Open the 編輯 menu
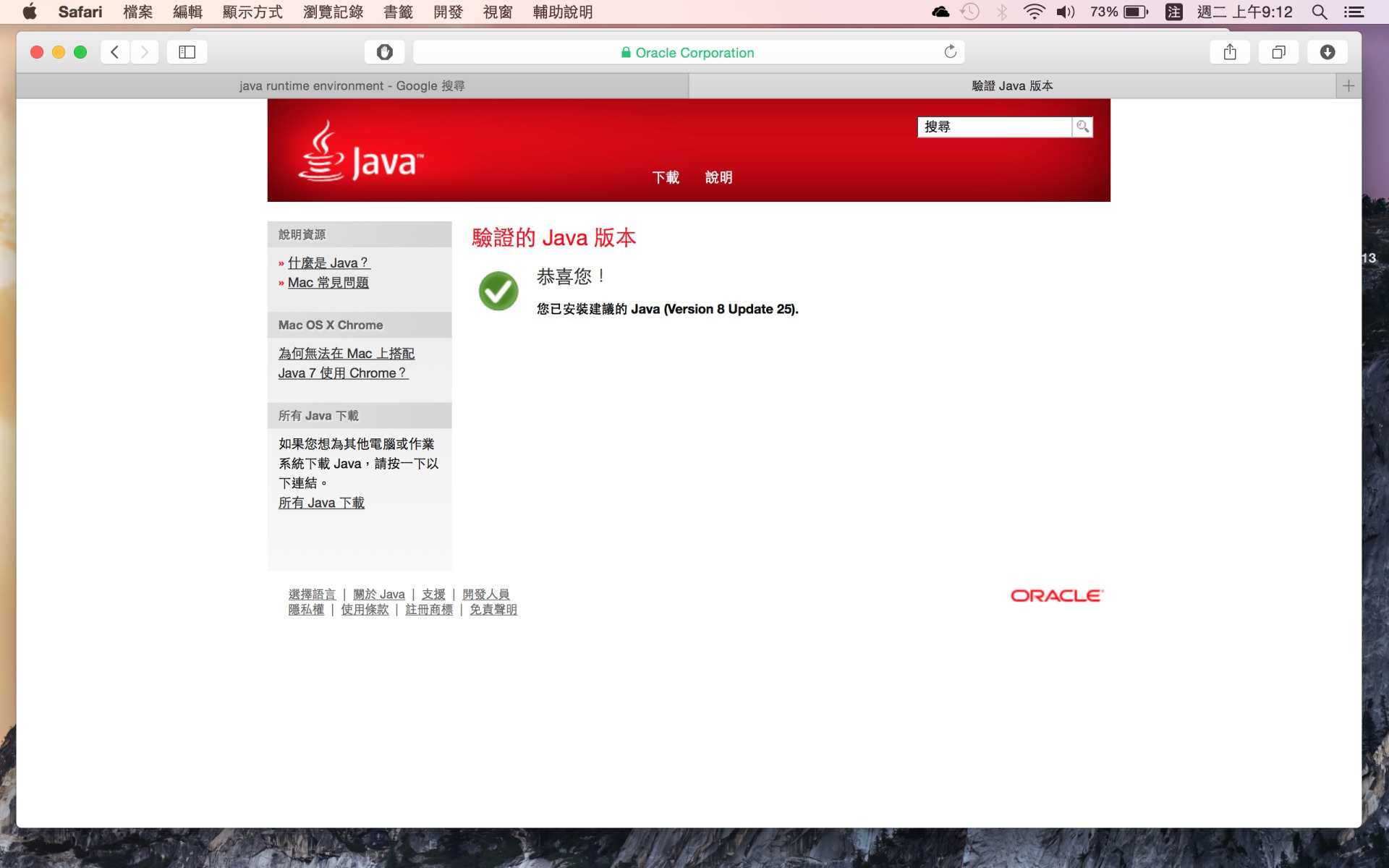The image size is (1389, 868). click(187, 12)
